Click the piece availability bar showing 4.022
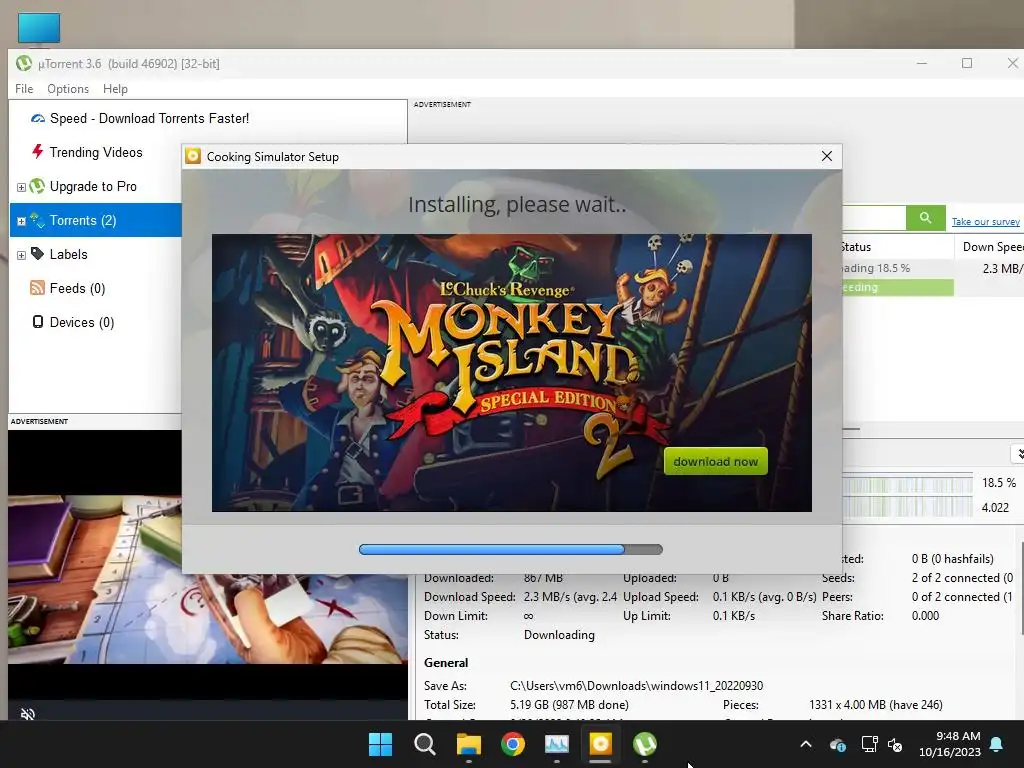 coord(907,507)
